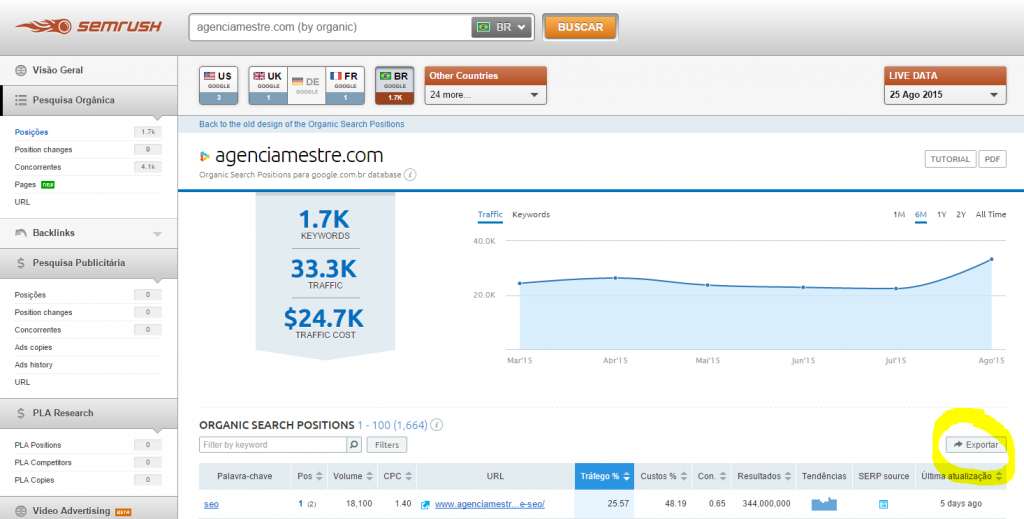
Task: Select the 1Y time range
Action: [x=942, y=215]
